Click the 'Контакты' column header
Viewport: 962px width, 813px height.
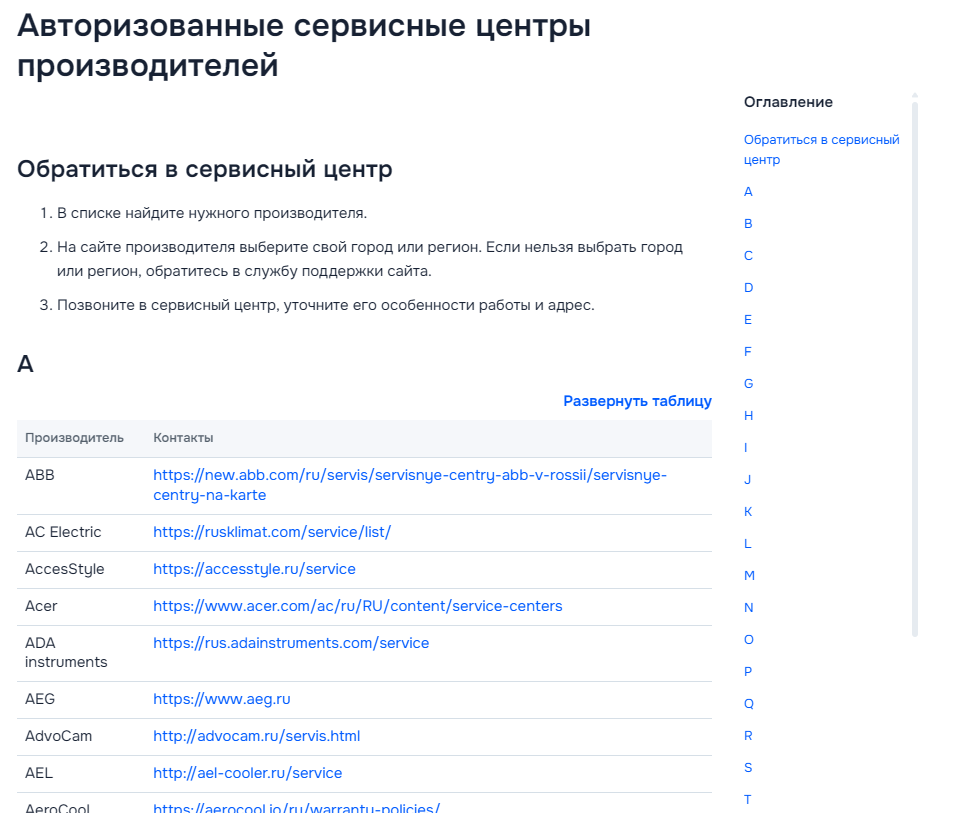(x=183, y=437)
